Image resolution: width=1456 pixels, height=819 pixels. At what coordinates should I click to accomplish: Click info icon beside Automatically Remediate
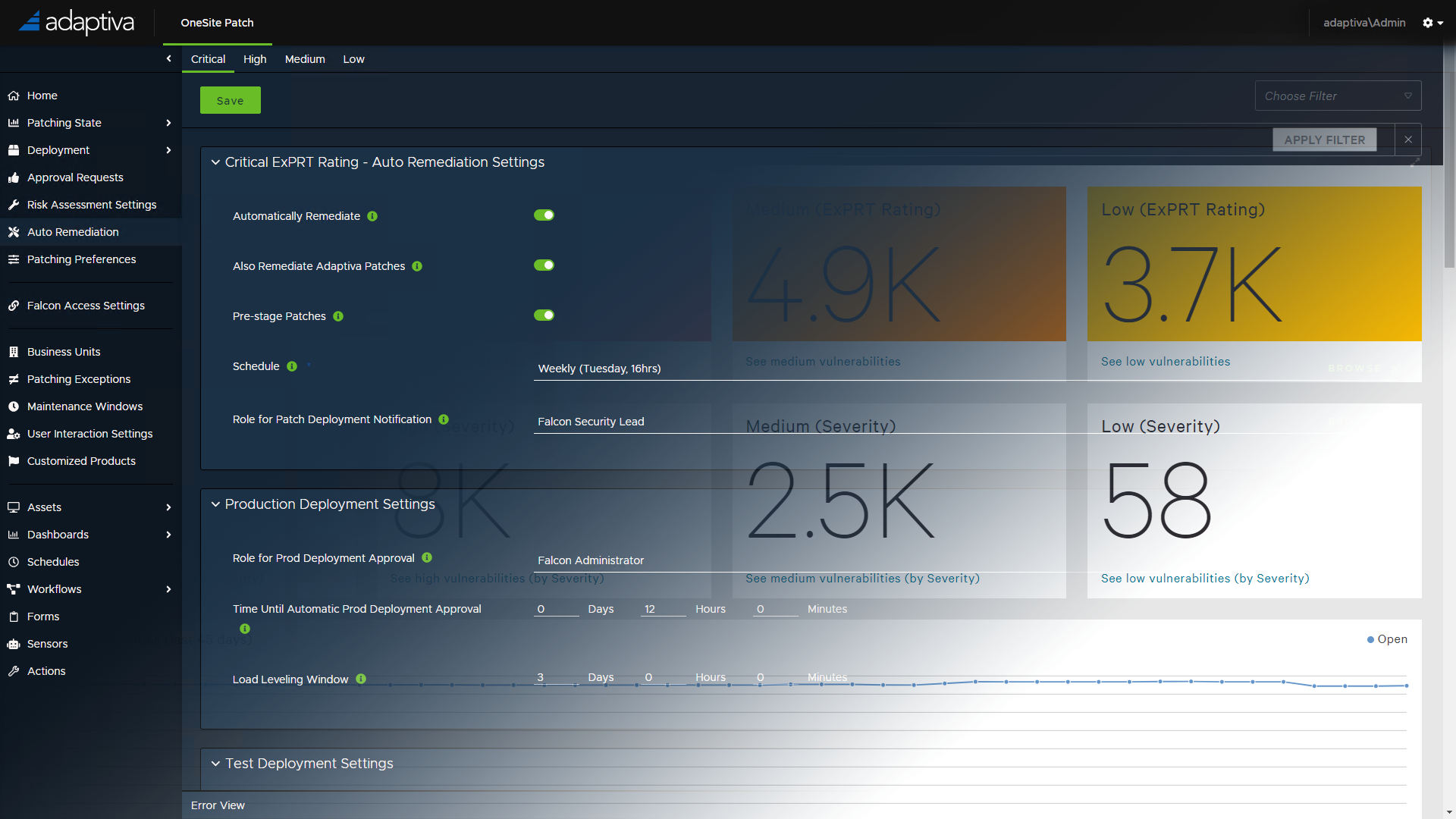(x=372, y=216)
